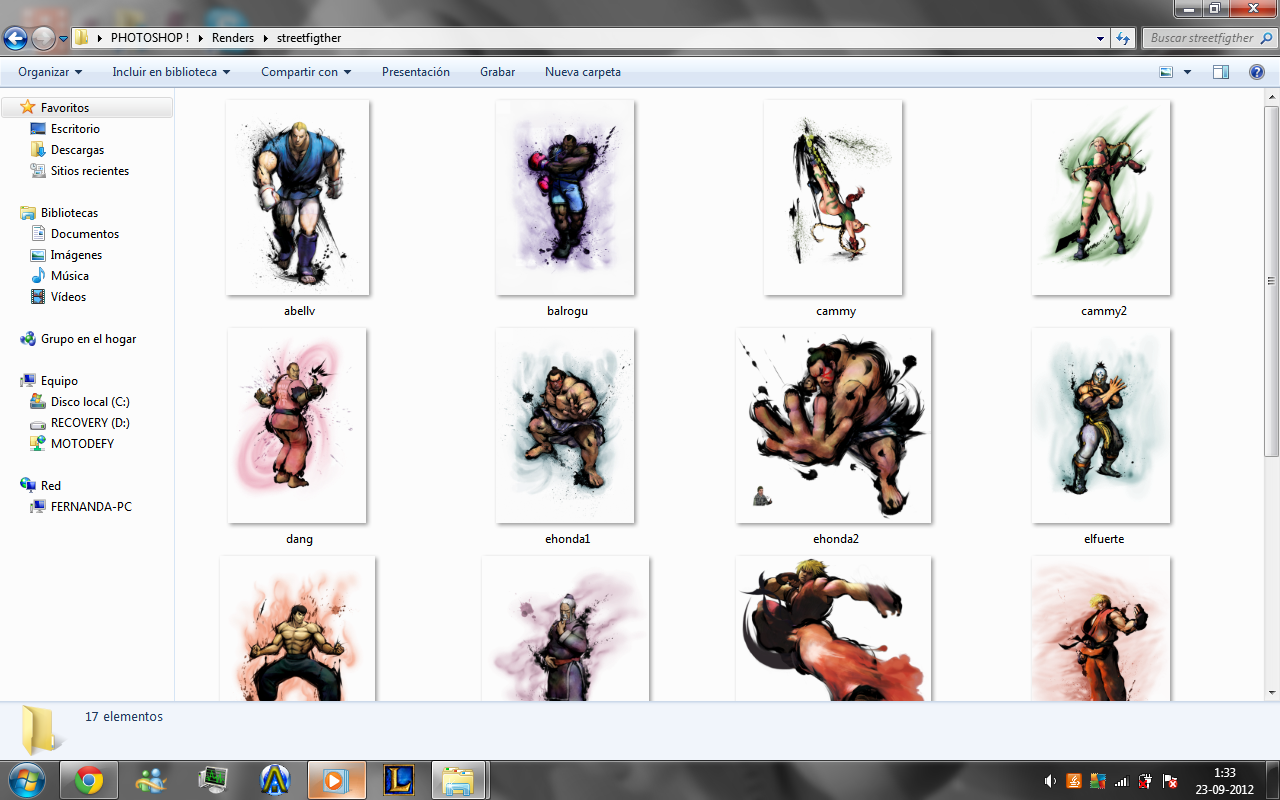Select the dang image thumbnail
The height and width of the screenshot is (800, 1280).
pyautogui.click(x=297, y=426)
